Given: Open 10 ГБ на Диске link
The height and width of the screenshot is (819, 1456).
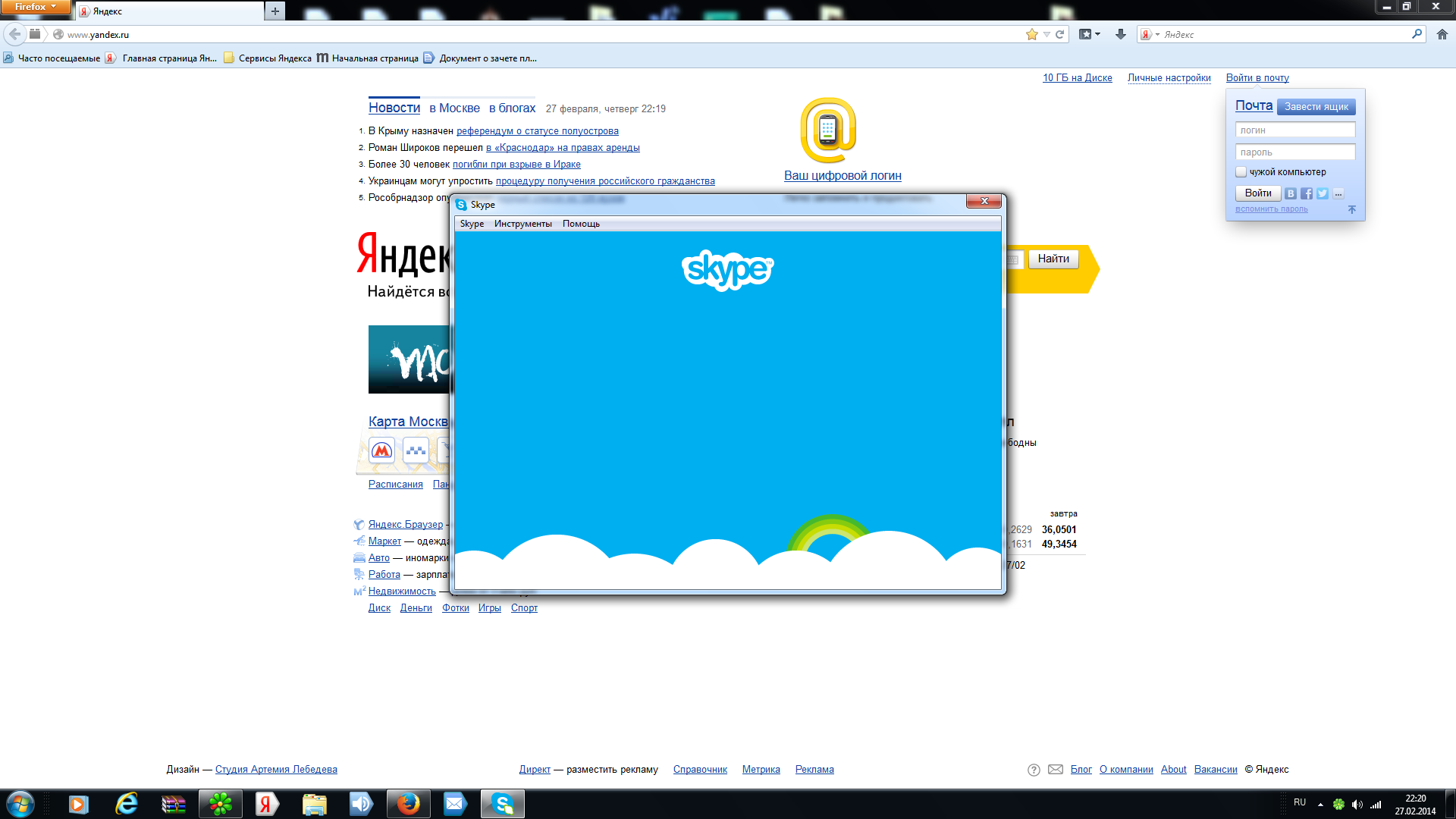Looking at the screenshot, I should pos(1077,78).
